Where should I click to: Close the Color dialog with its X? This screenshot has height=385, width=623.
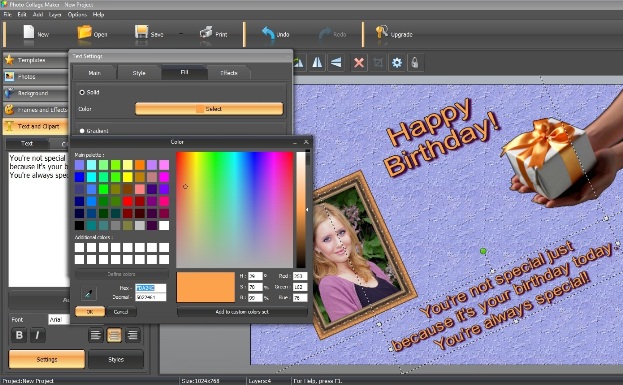306,142
